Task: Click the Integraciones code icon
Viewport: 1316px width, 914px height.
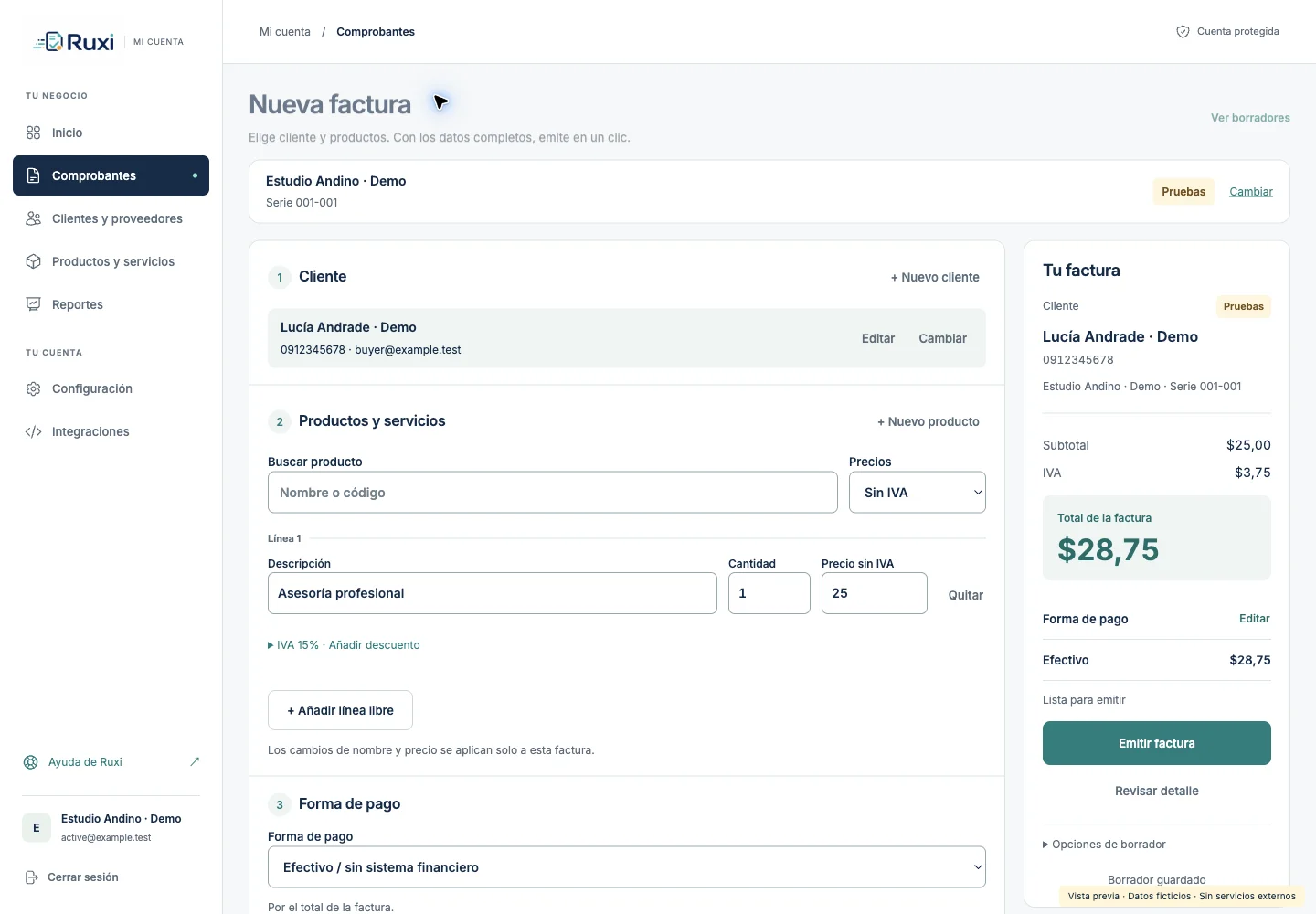Action: point(33,431)
